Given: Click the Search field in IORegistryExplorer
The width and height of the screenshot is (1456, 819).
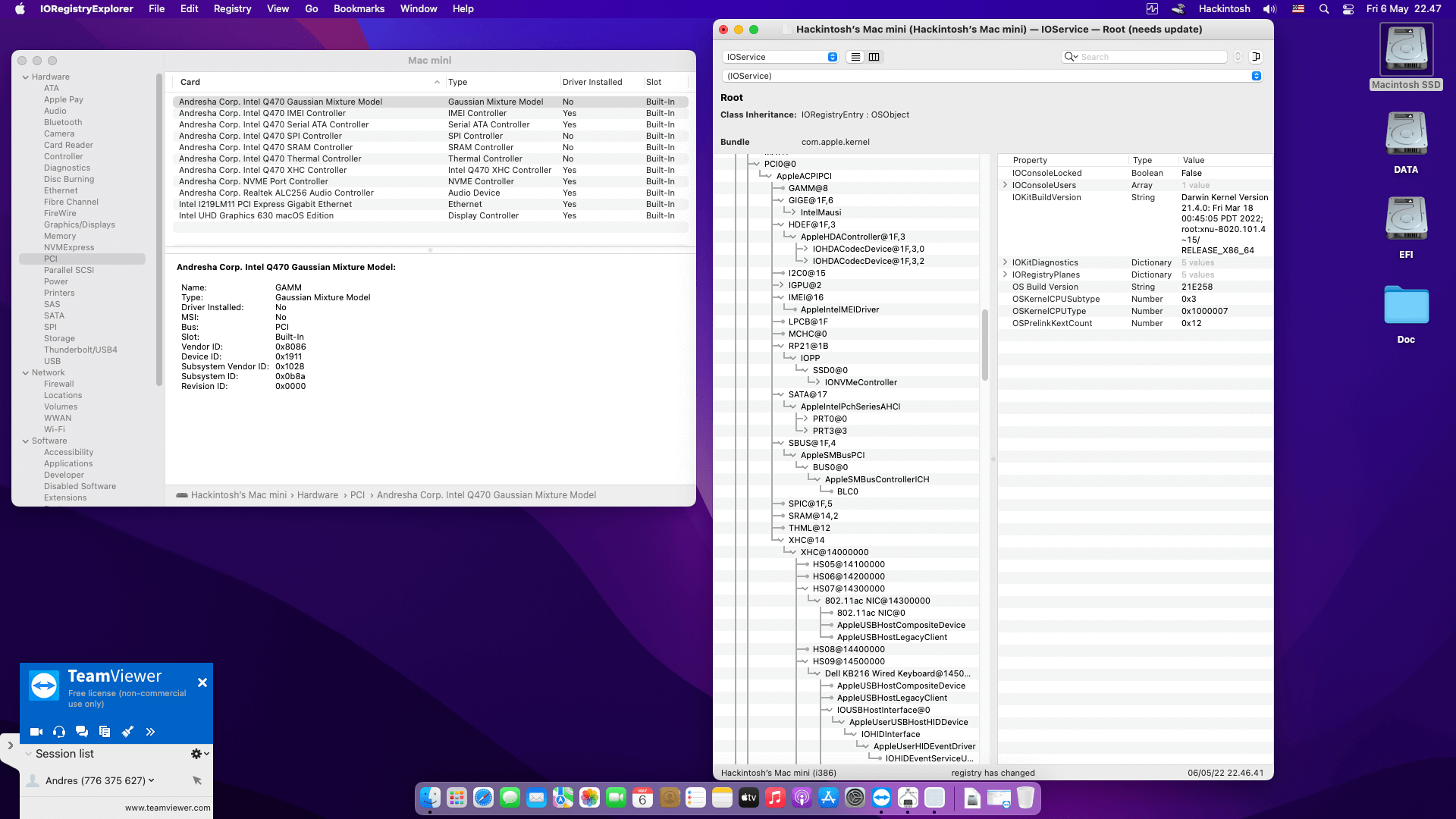Looking at the screenshot, I should (1144, 57).
